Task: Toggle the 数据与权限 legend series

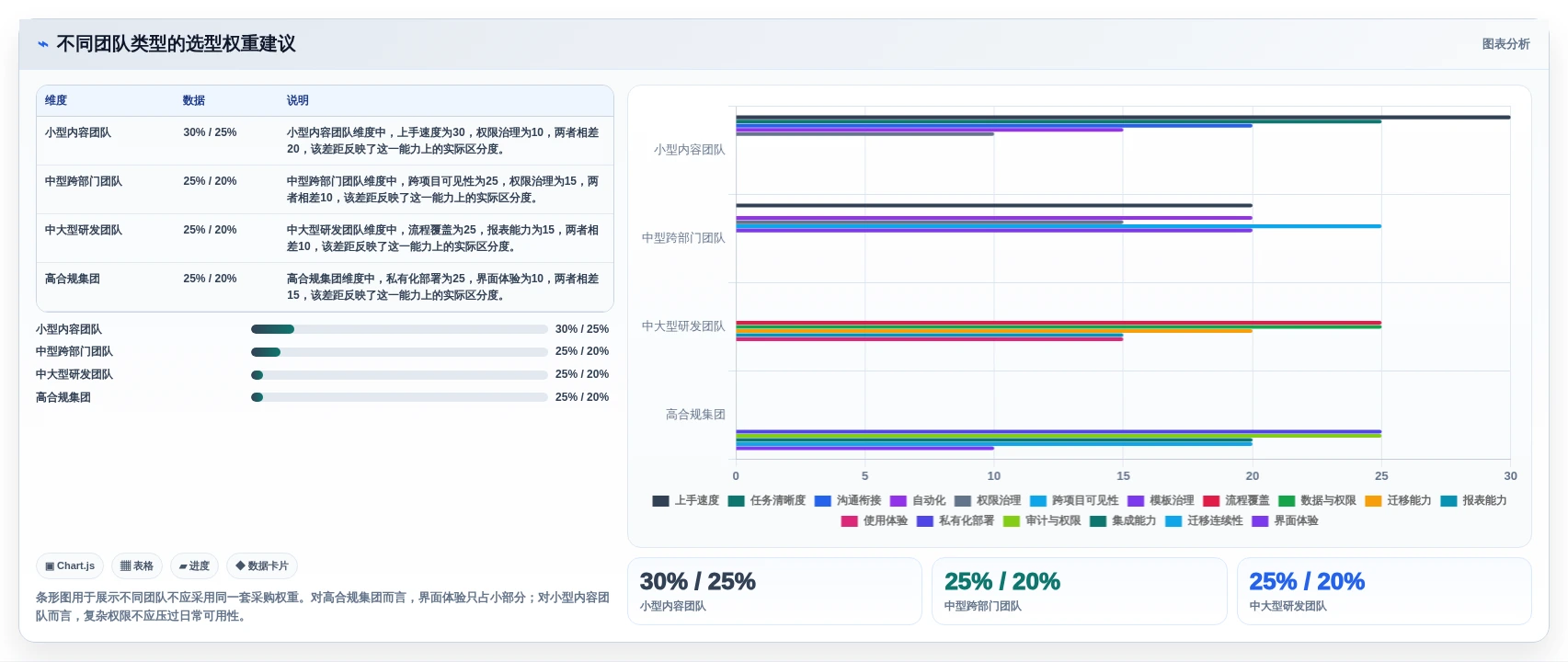Action: pyautogui.click(x=1316, y=501)
